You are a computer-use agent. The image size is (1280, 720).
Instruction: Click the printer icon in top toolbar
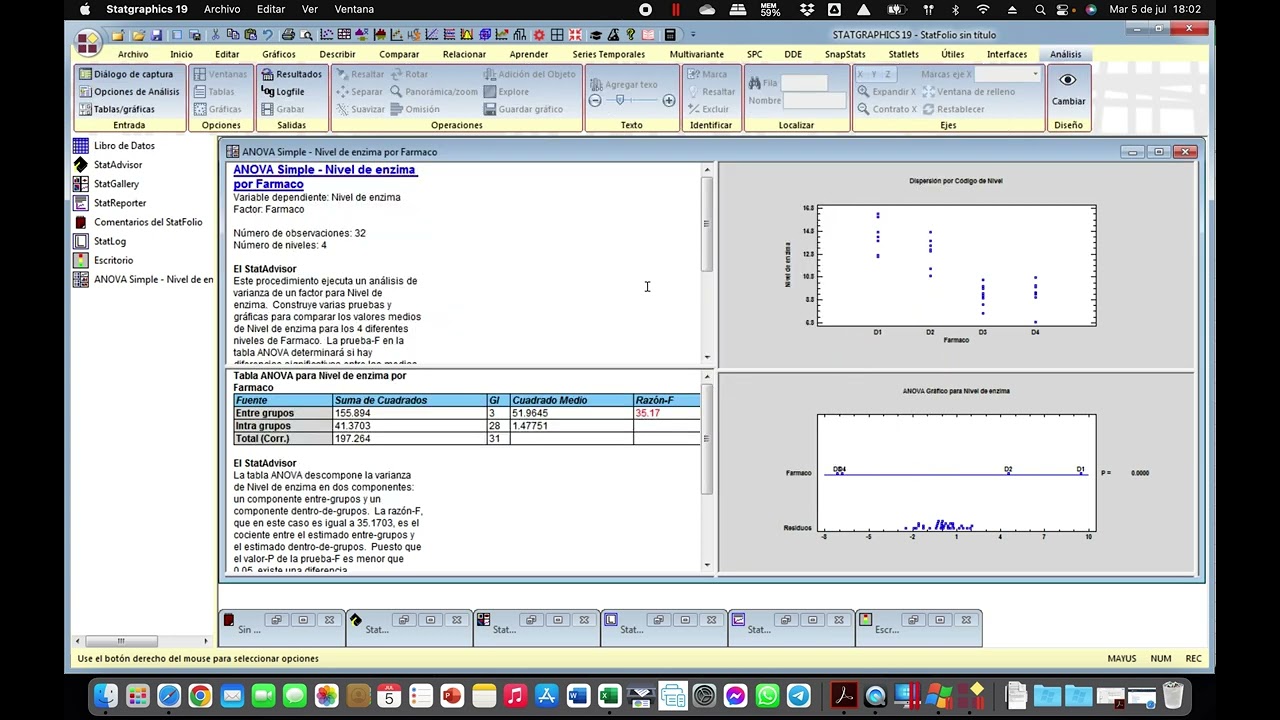[288, 35]
